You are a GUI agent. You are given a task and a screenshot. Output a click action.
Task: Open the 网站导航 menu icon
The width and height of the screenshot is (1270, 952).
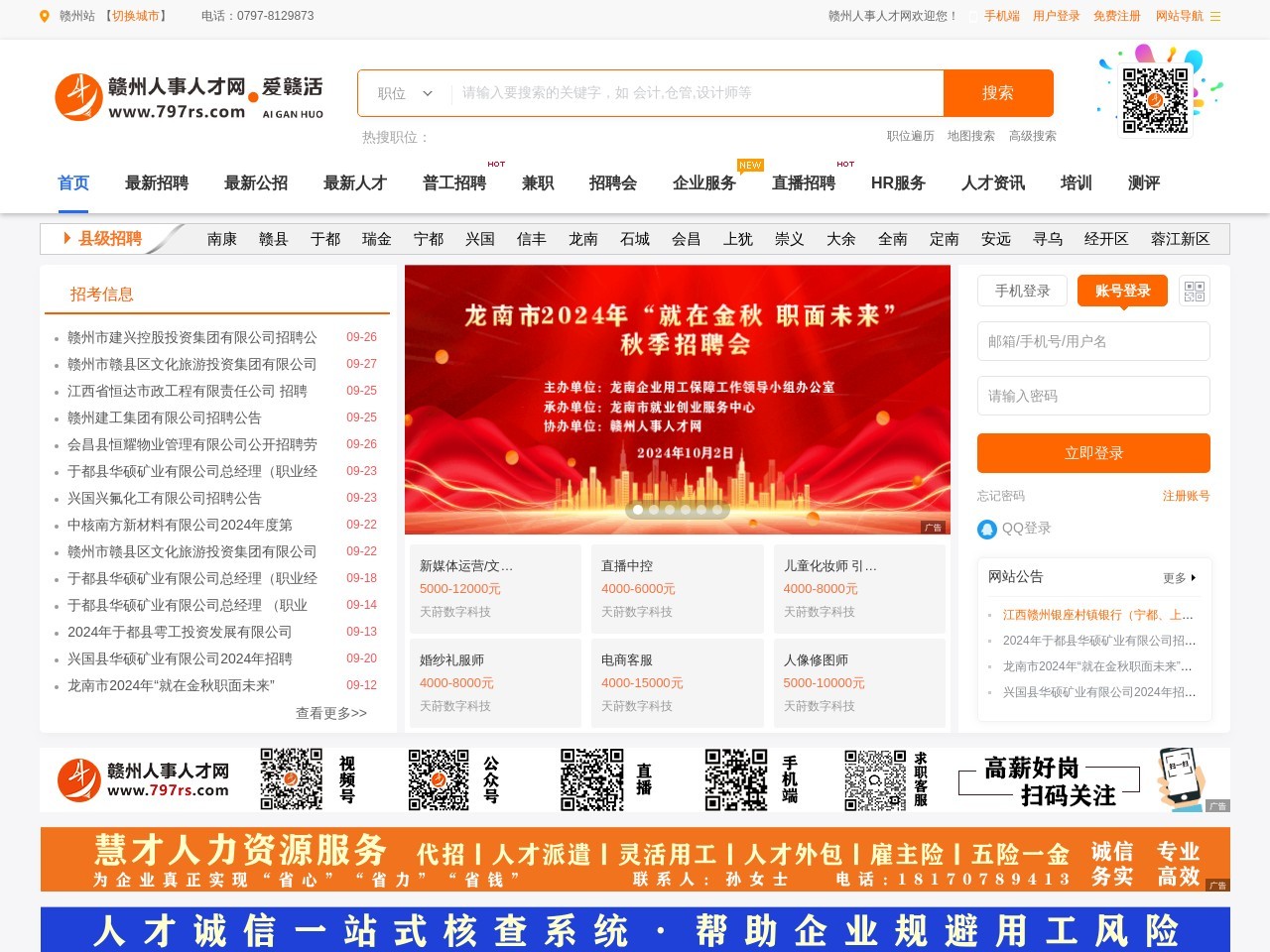point(1215,16)
